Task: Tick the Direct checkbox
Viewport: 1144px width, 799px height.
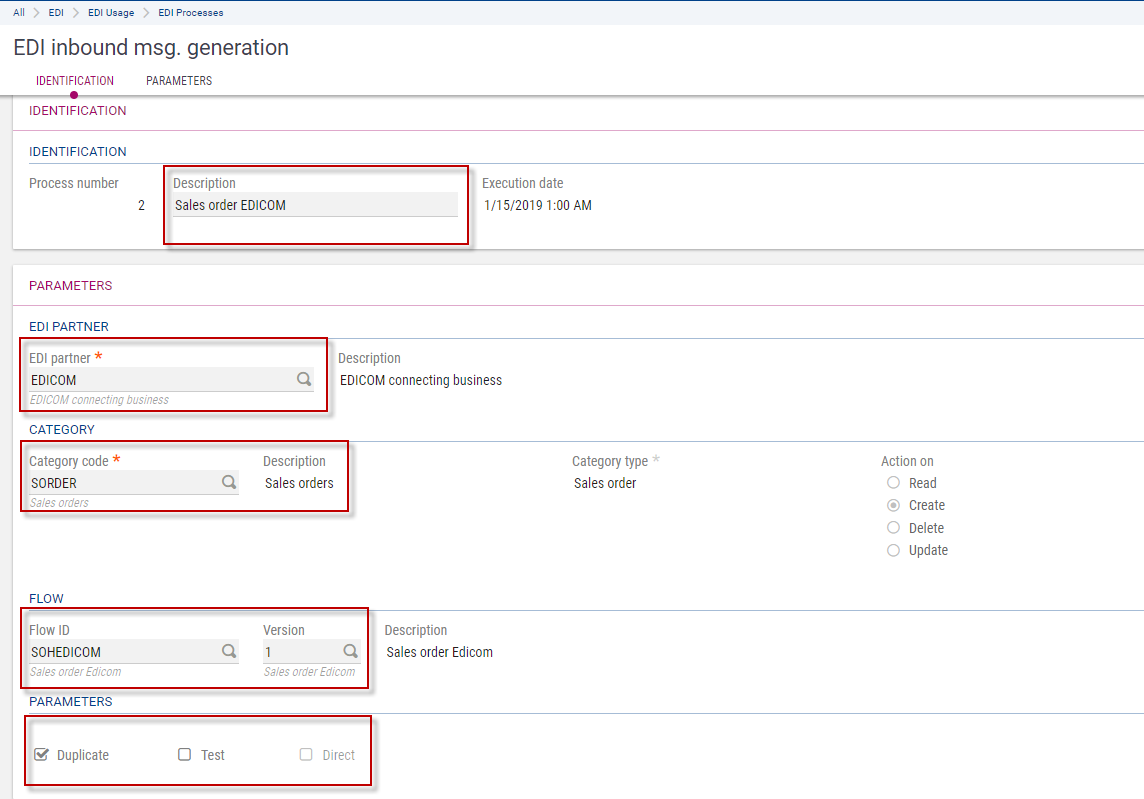Action: coord(307,755)
